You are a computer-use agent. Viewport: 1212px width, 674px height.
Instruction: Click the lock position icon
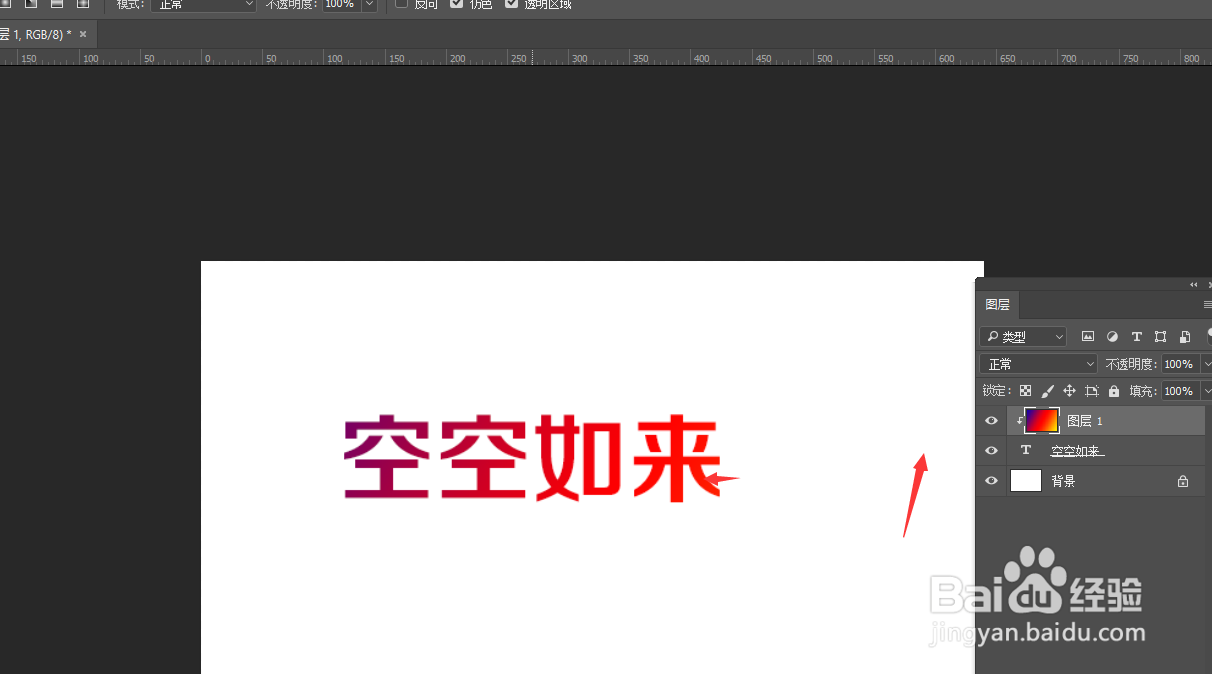(1070, 390)
